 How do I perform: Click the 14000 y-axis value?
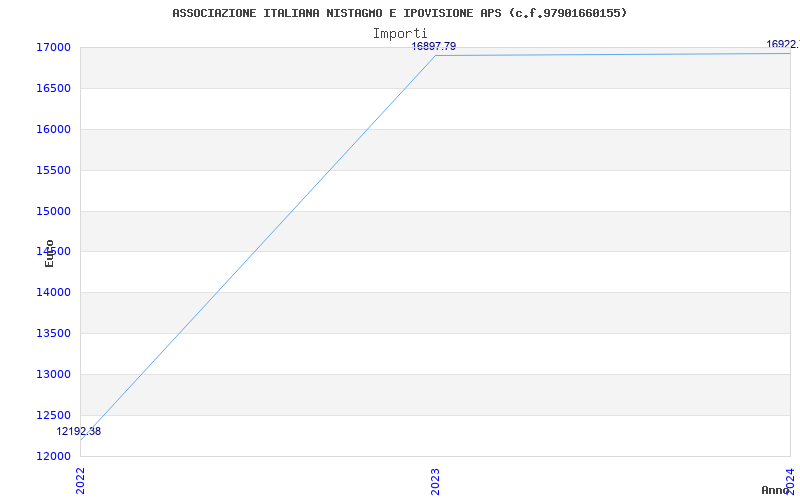(53, 293)
